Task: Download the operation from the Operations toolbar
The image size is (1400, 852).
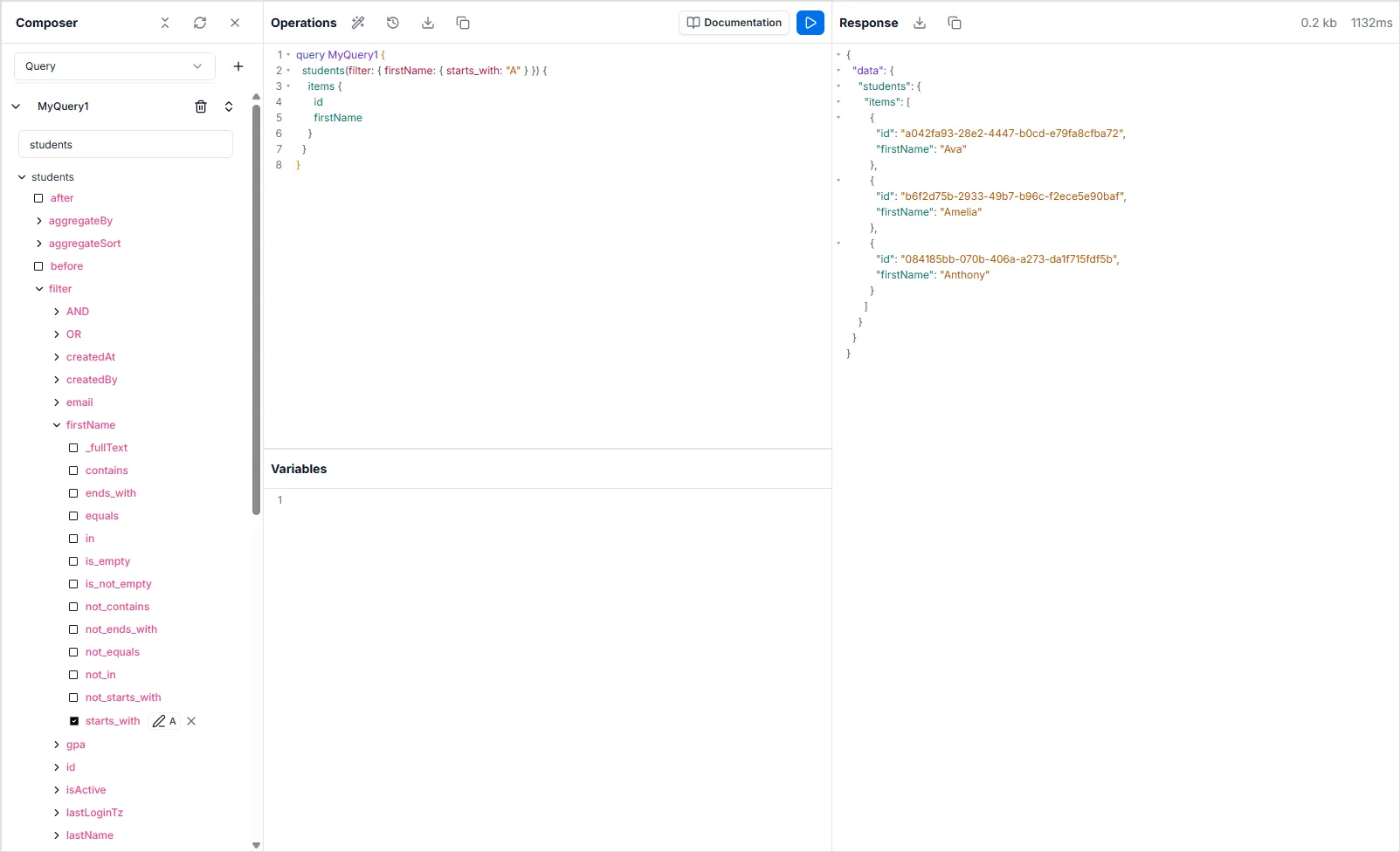Action: point(428,23)
